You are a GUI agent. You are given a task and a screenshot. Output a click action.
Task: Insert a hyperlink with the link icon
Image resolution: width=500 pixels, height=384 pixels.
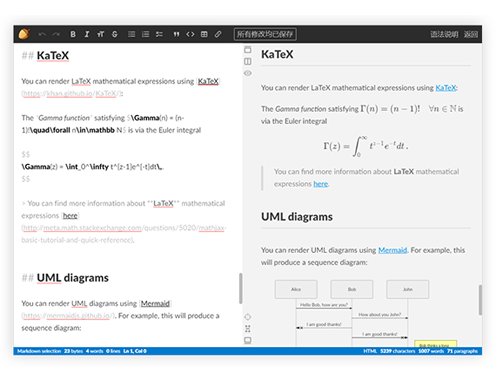click(218, 34)
